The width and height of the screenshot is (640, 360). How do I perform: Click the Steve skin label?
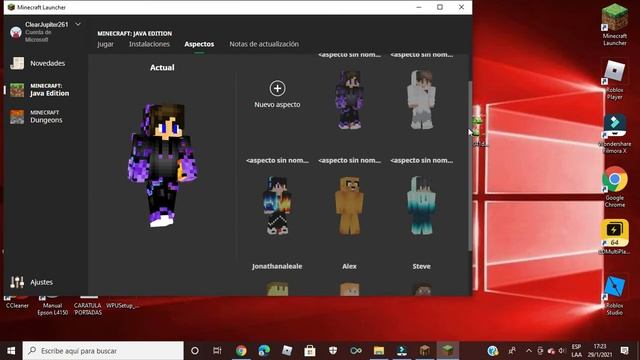(x=421, y=266)
